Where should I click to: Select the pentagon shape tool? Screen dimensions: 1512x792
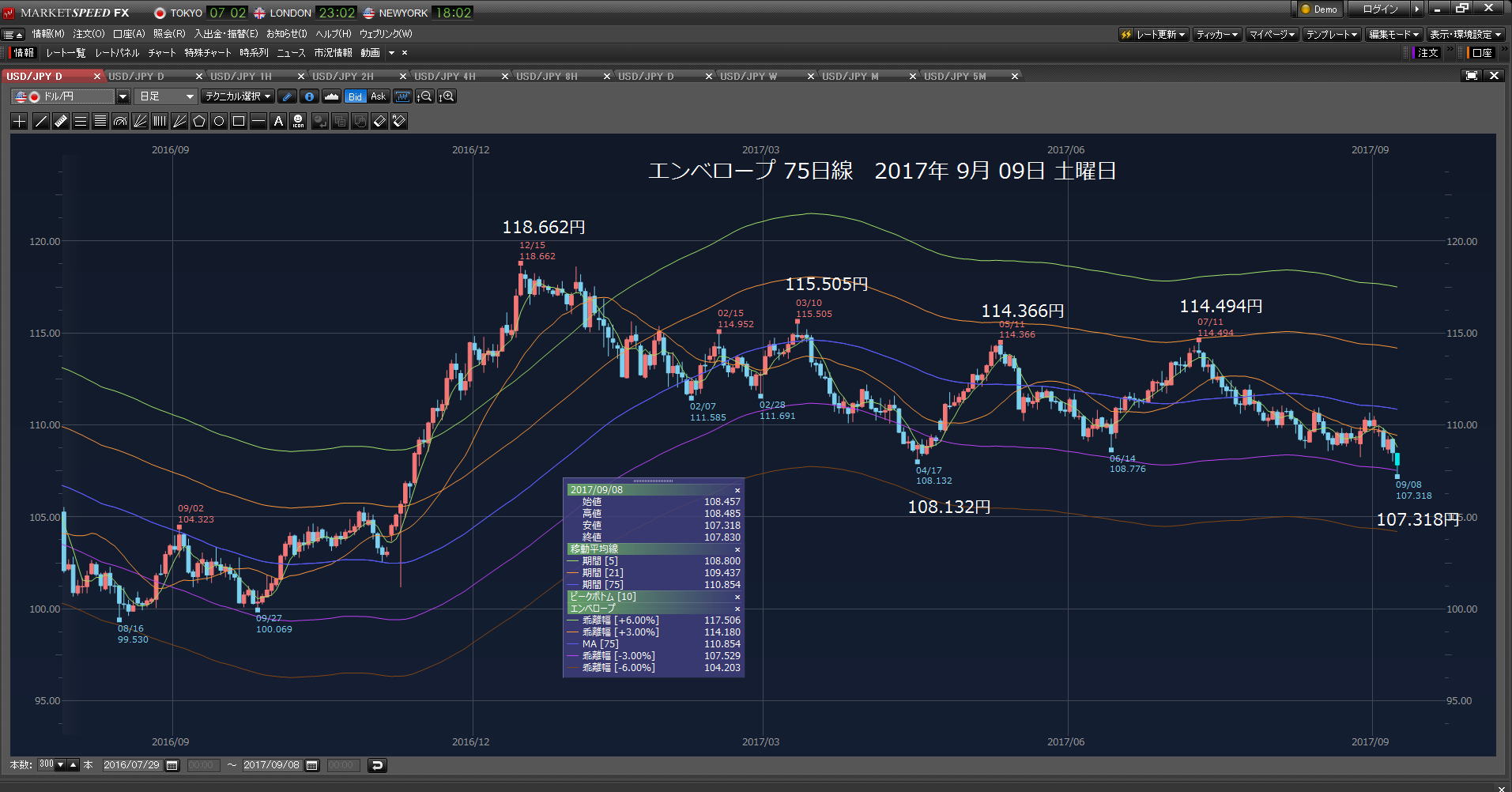pyautogui.click(x=199, y=121)
